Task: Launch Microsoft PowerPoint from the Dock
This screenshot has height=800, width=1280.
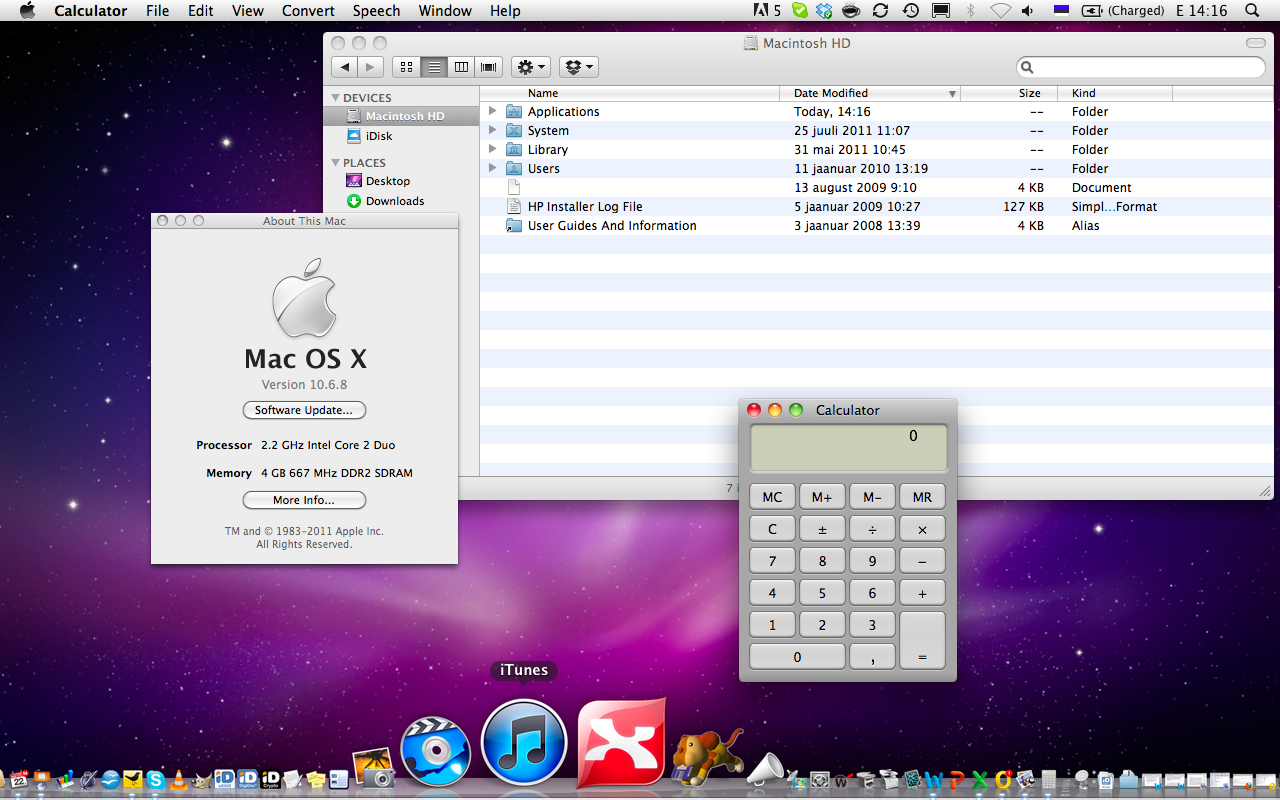Action: pyautogui.click(x=957, y=780)
